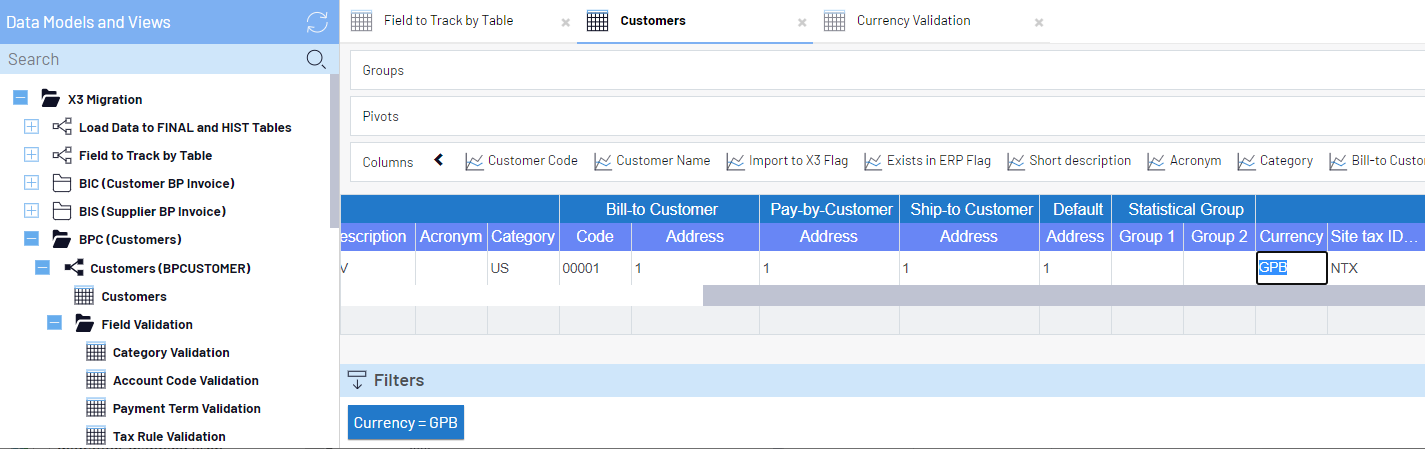Expand the BIC (Customer BP Invoice) folder
The width and height of the screenshot is (1425, 449).
[31, 183]
